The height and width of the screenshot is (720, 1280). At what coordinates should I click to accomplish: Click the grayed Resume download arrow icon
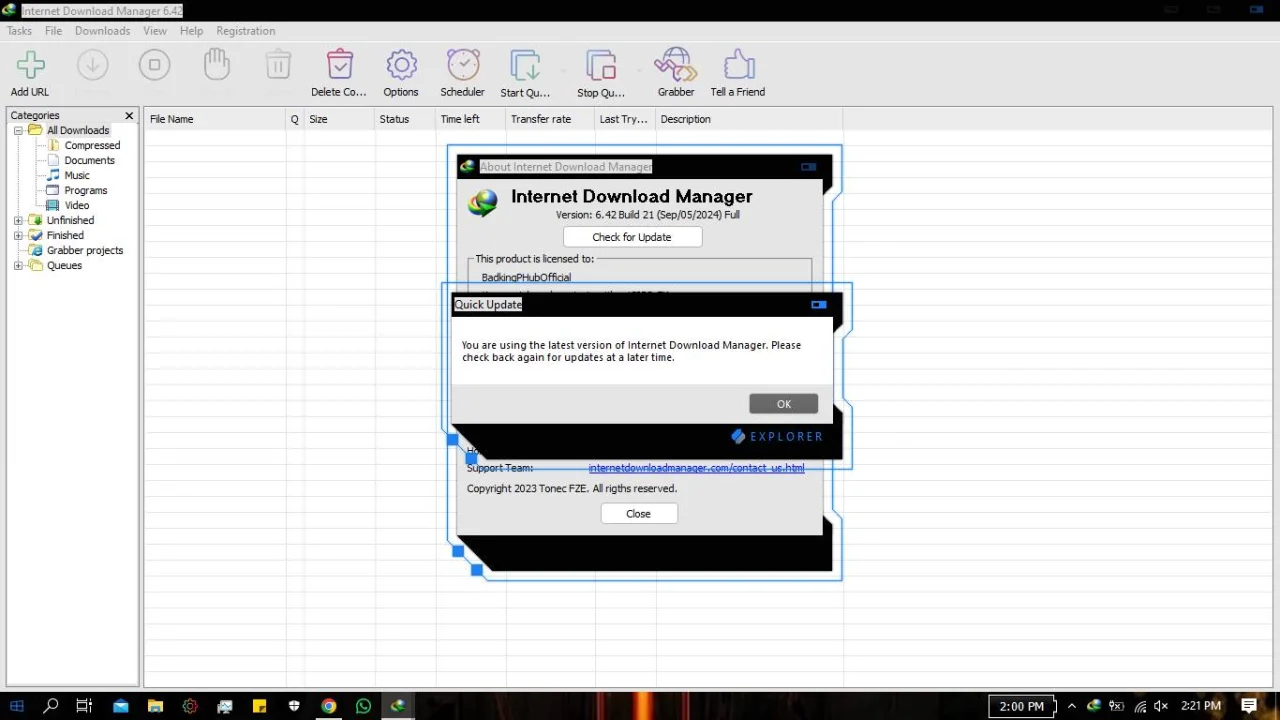click(x=93, y=66)
